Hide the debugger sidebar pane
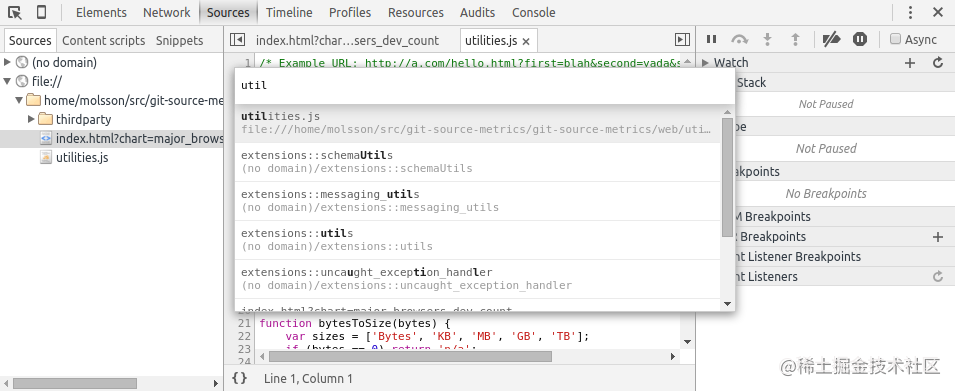Screen dimensions: 955x391 tap(682, 40)
